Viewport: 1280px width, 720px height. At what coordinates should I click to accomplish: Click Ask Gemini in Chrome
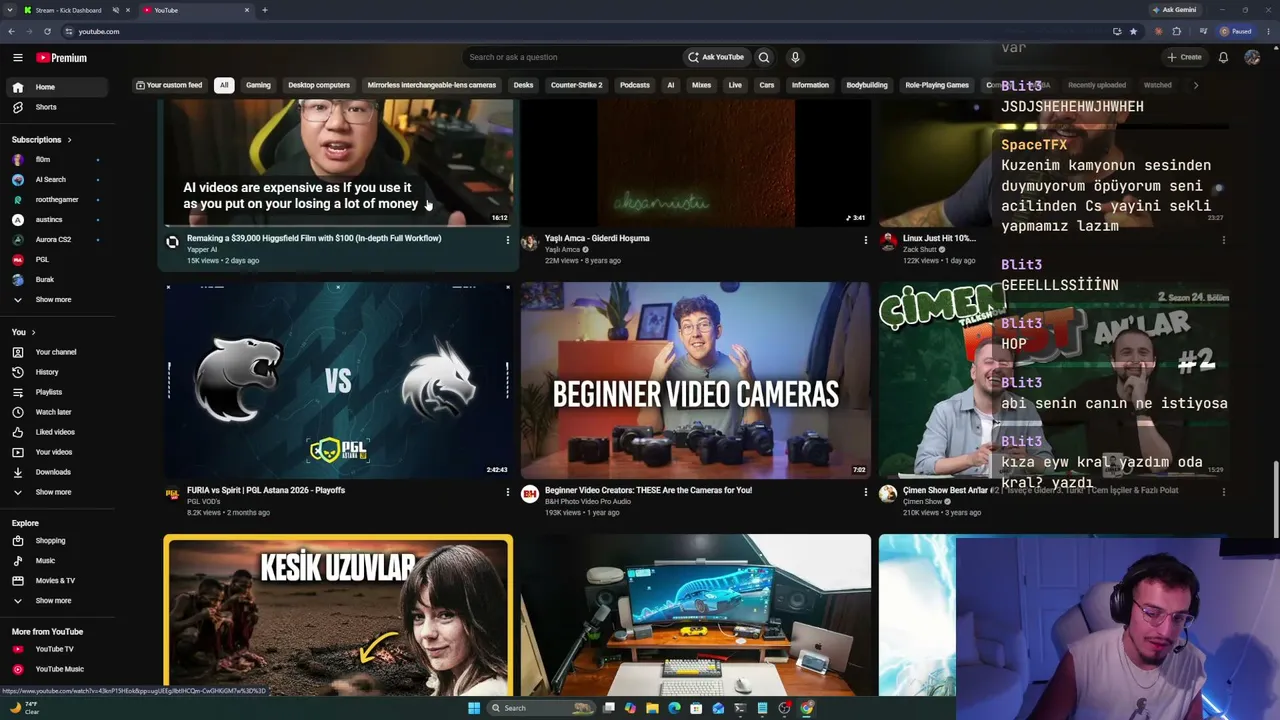[1174, 10]
